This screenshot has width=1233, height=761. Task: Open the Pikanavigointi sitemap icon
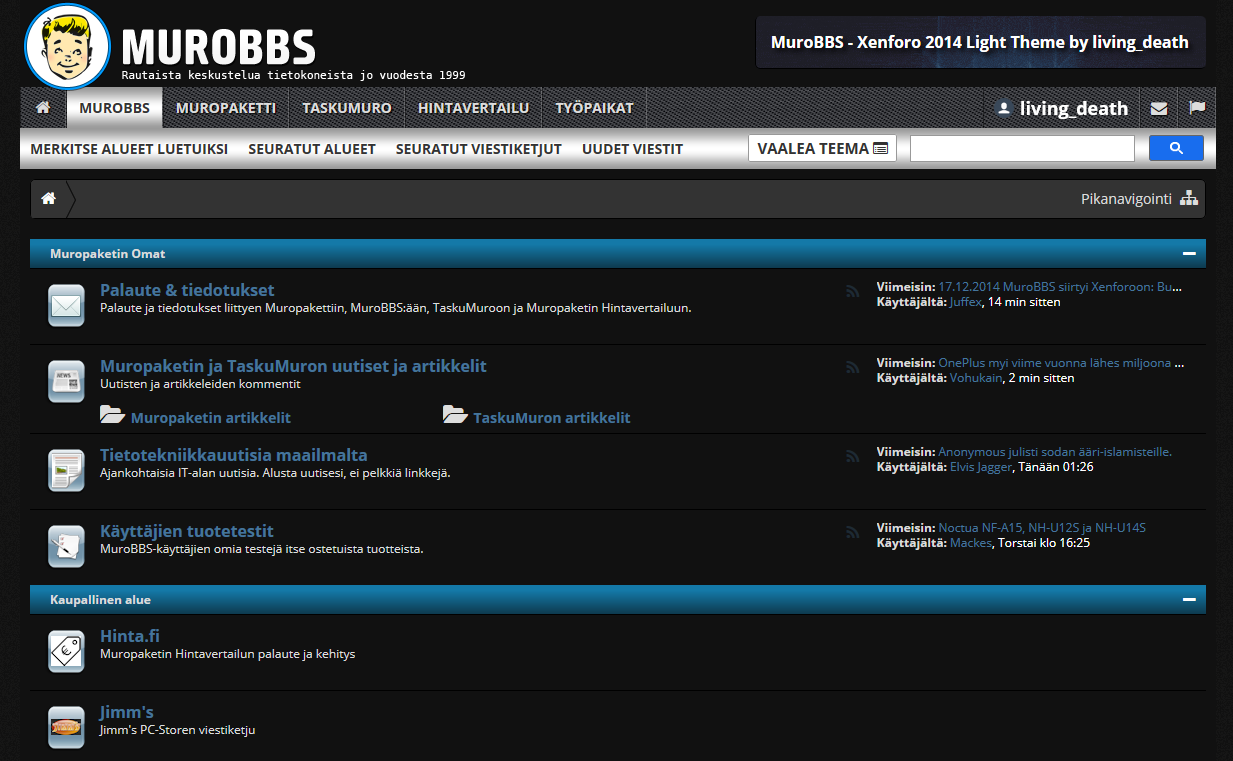[x=1189, y=199]
